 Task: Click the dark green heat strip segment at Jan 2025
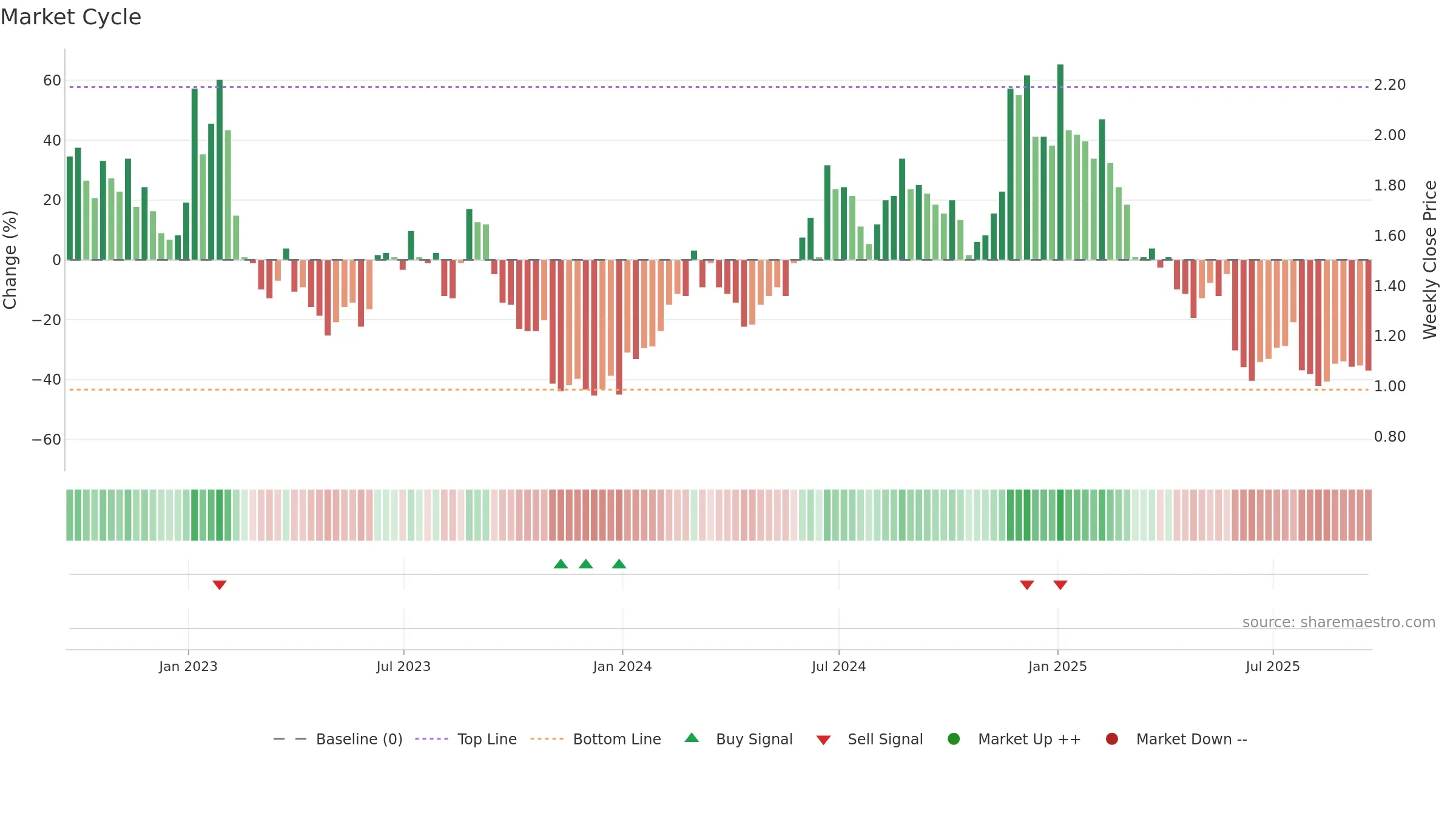pyautogui.click(x=1060, y=515)
